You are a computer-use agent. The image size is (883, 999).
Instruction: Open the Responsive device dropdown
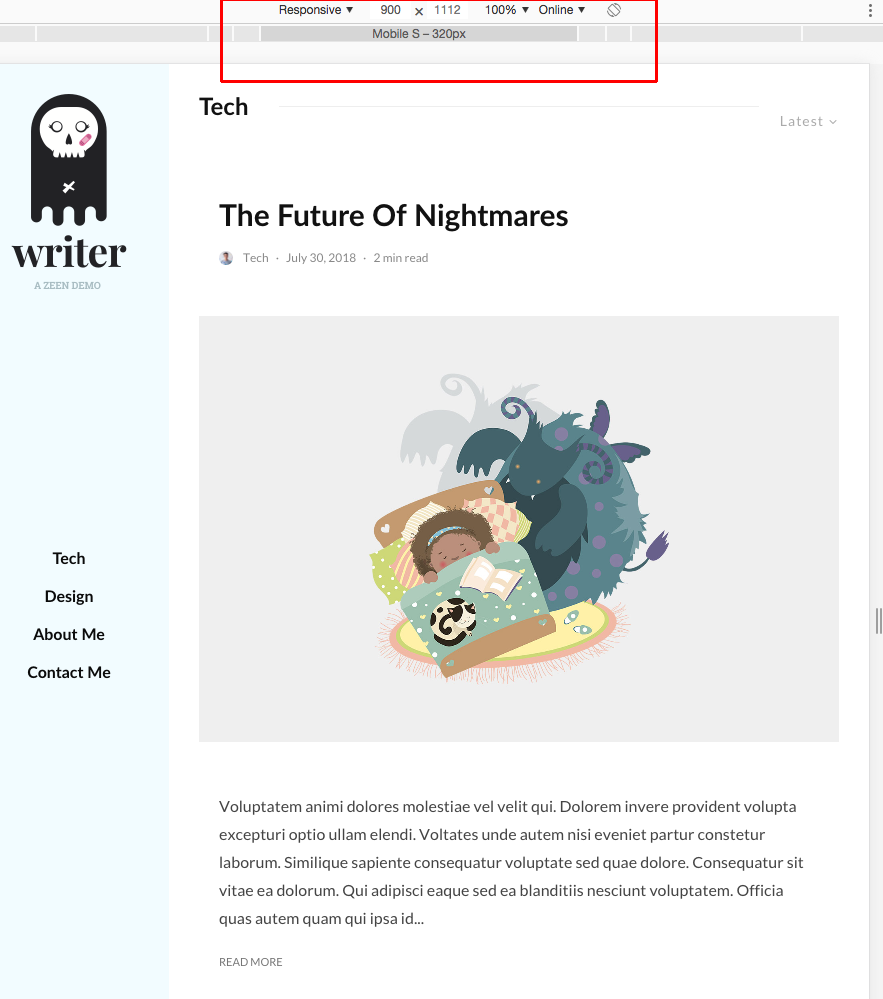pyautogui.click(x=316, y=10)
